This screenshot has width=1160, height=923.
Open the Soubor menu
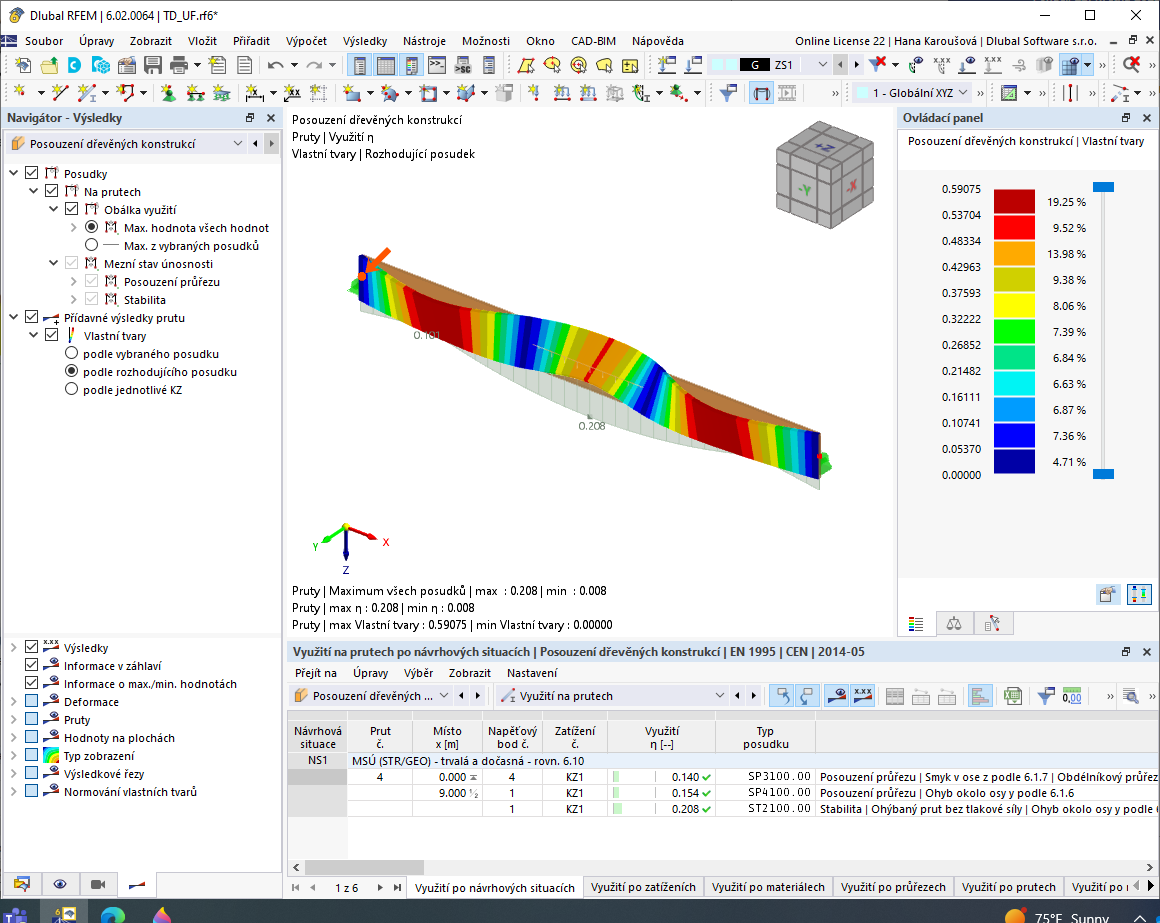point(44,41)
